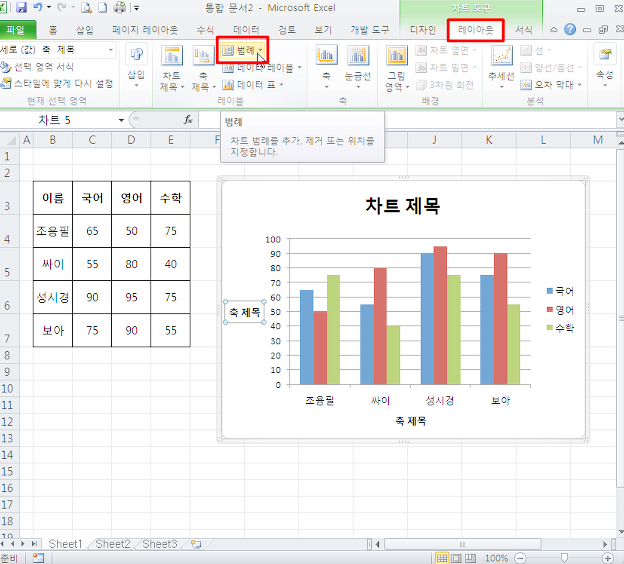
Task: Click the blue Help question mark icon
Action: pos(570,29)
